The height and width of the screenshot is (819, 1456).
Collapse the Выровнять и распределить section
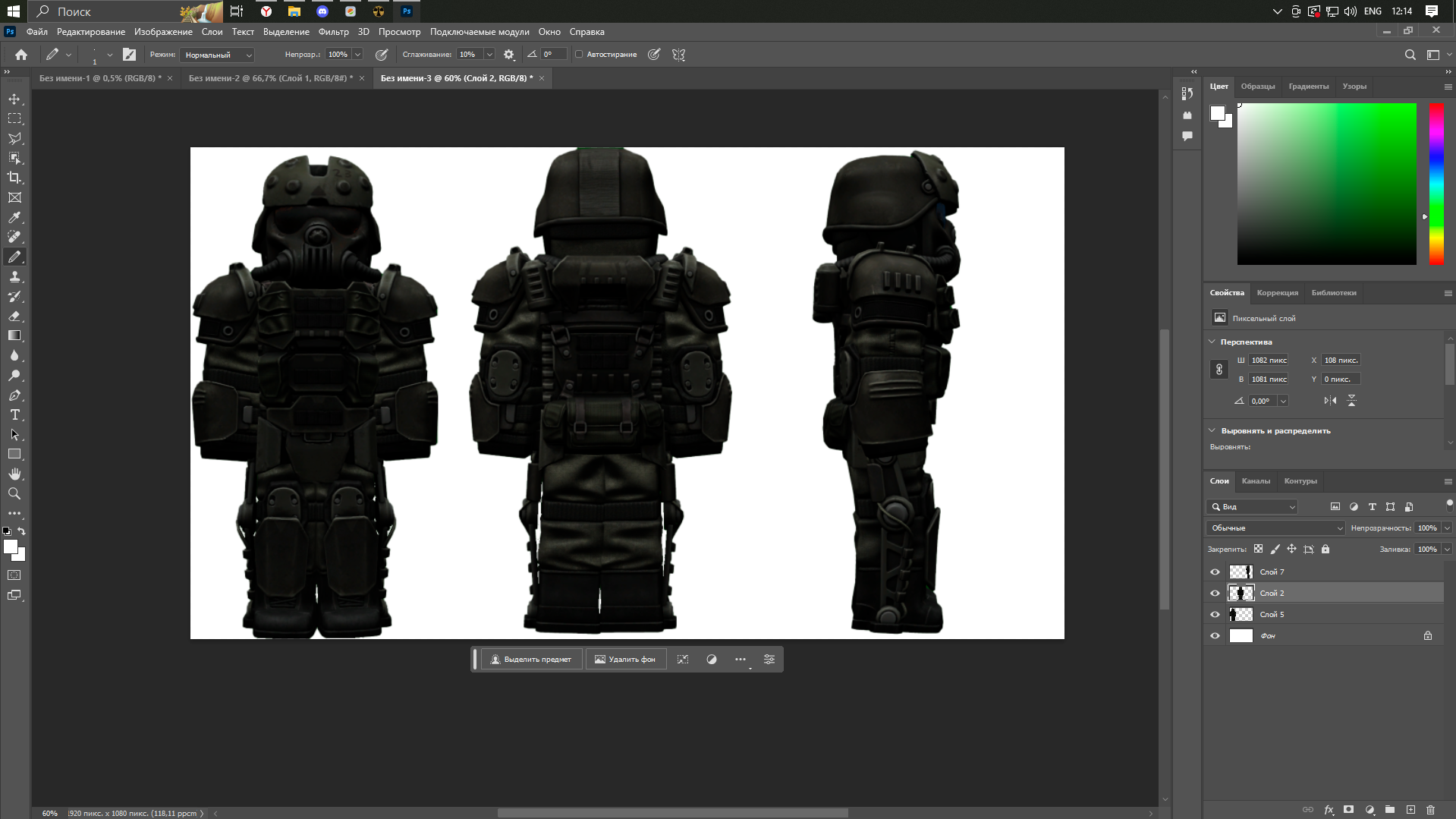tap(1212, 430)
